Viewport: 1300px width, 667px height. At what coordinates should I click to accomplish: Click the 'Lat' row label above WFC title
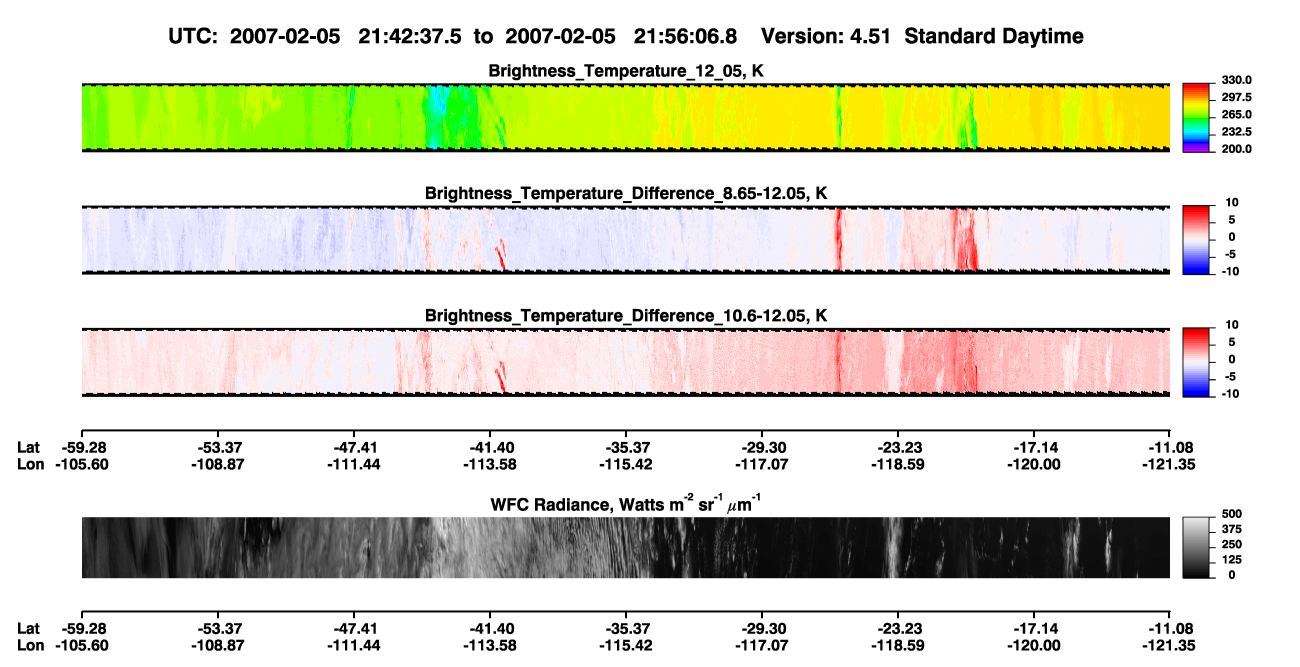click(x=29, y=447)
